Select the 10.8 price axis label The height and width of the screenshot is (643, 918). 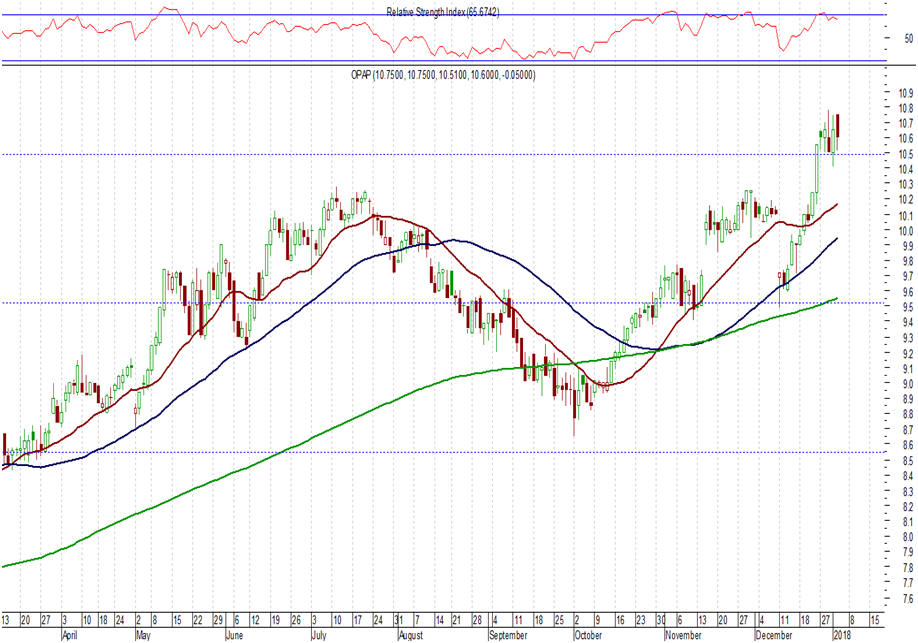[906, 108]
